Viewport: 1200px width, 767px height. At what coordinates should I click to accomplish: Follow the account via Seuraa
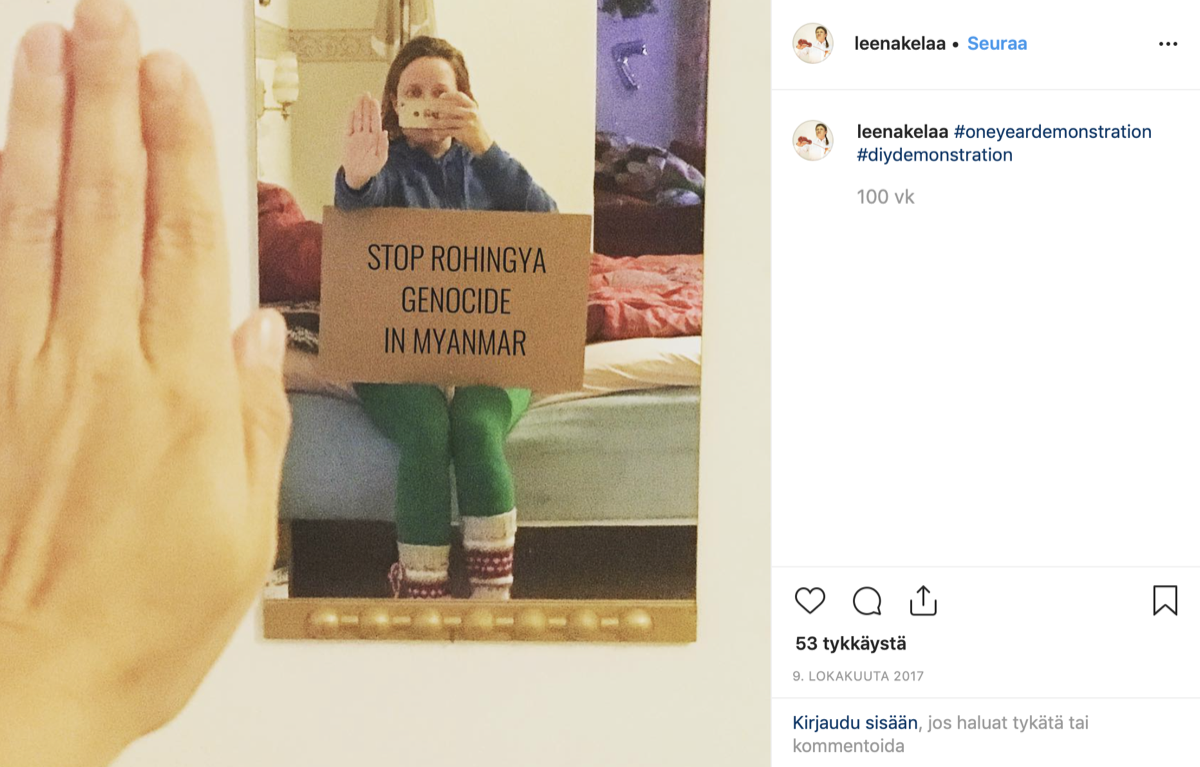(x=997, y=44)
